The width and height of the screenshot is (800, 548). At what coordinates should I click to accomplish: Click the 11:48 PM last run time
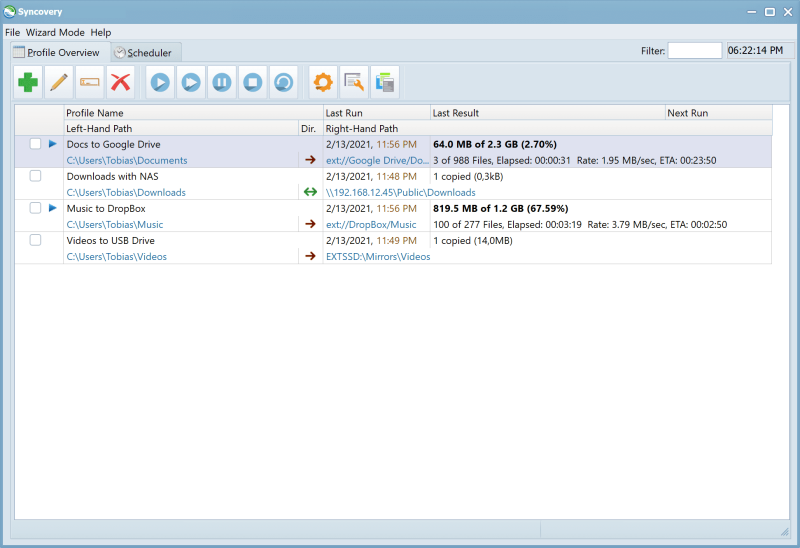pos(396,177)
